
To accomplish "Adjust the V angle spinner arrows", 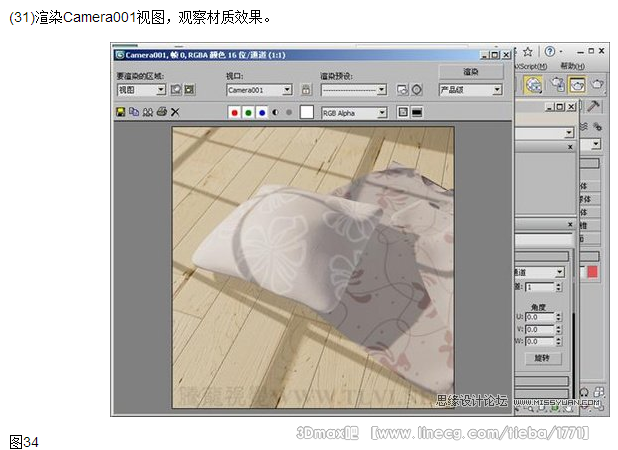I will point(558,329).
